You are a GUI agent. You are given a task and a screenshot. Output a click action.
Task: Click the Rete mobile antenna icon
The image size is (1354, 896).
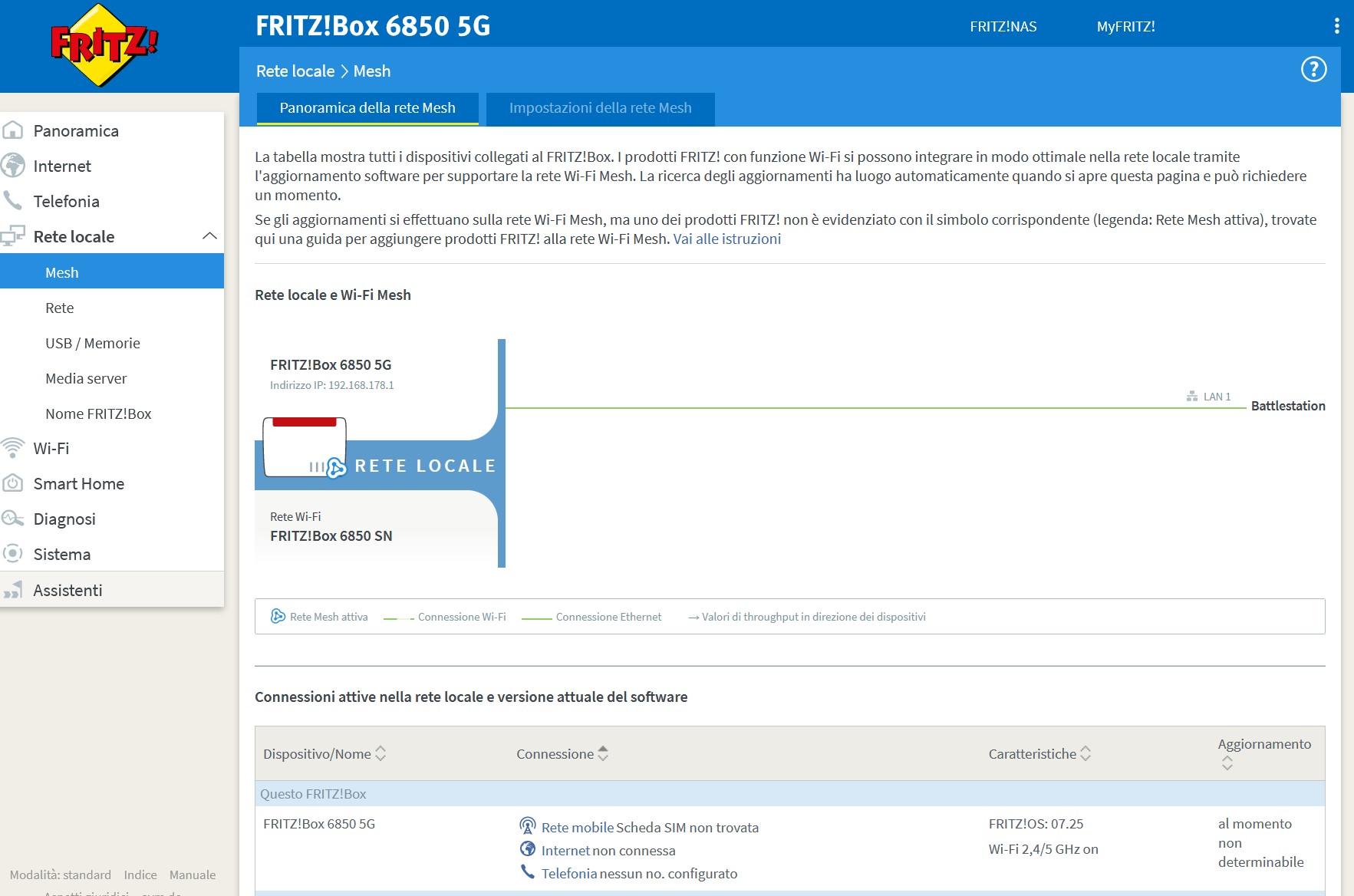coord(528,826)
